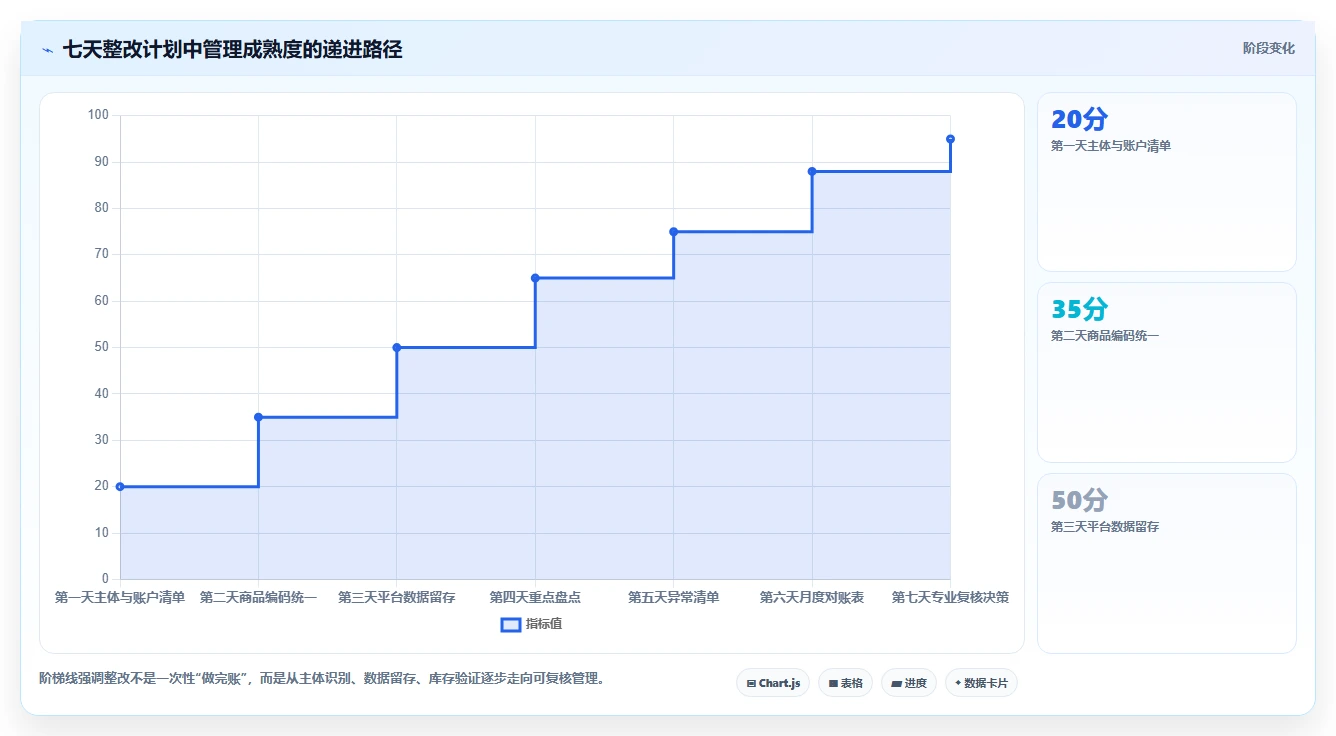Click the 指标值 legend label
The width and height of the screenshot is (1336, 736).
[x=544, y=625]
